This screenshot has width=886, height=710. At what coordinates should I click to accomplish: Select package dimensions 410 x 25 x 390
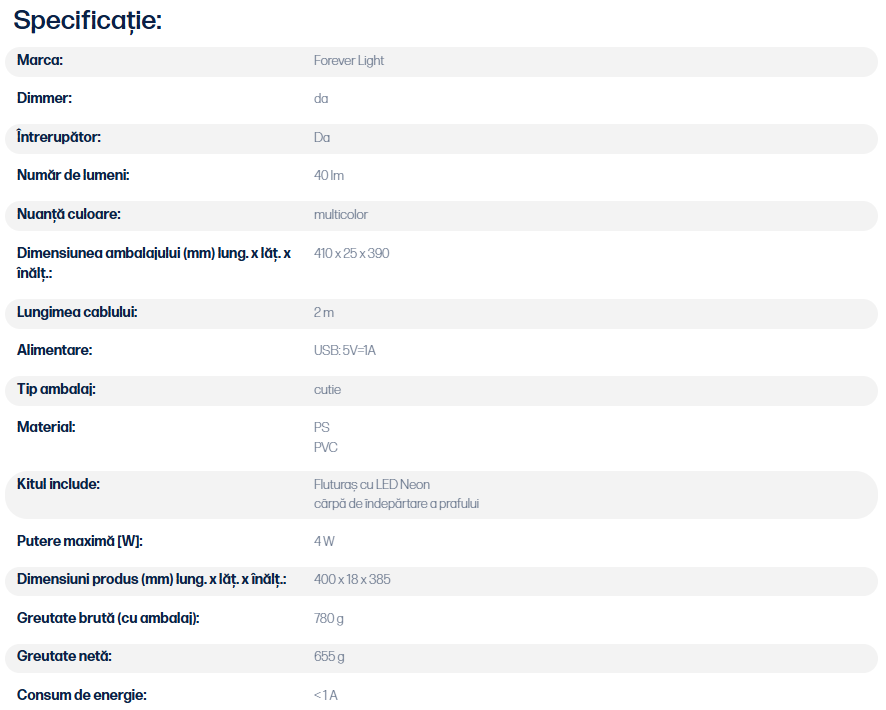click(x=351, y=254)
